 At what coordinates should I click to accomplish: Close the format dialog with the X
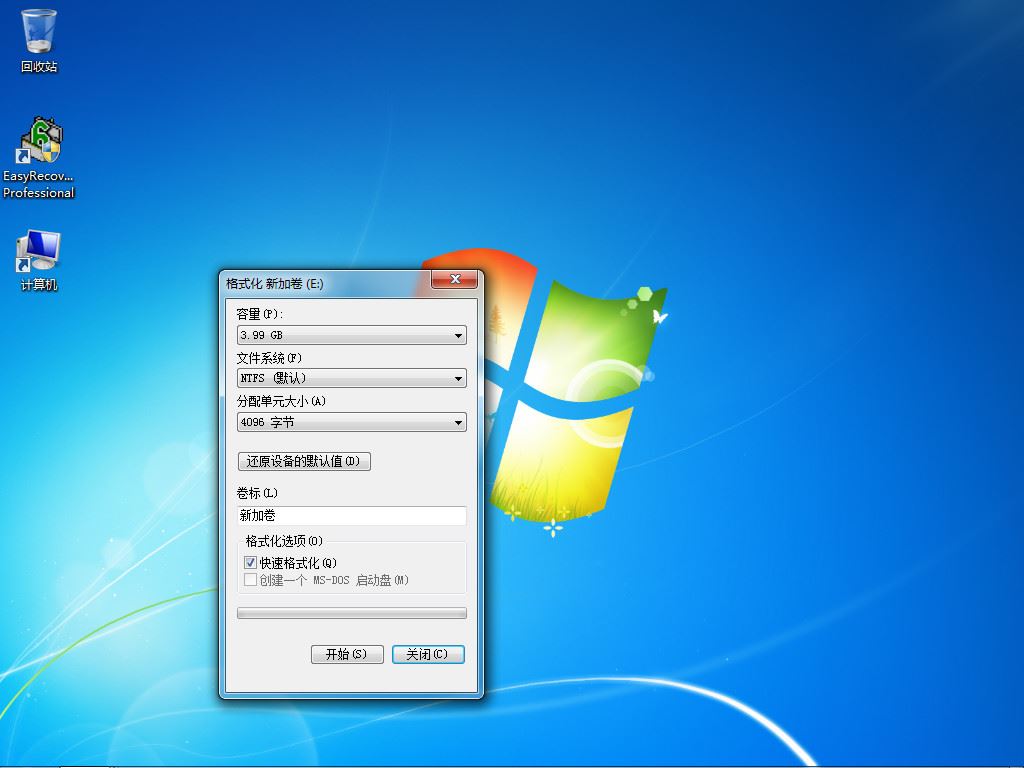[455, 280]
